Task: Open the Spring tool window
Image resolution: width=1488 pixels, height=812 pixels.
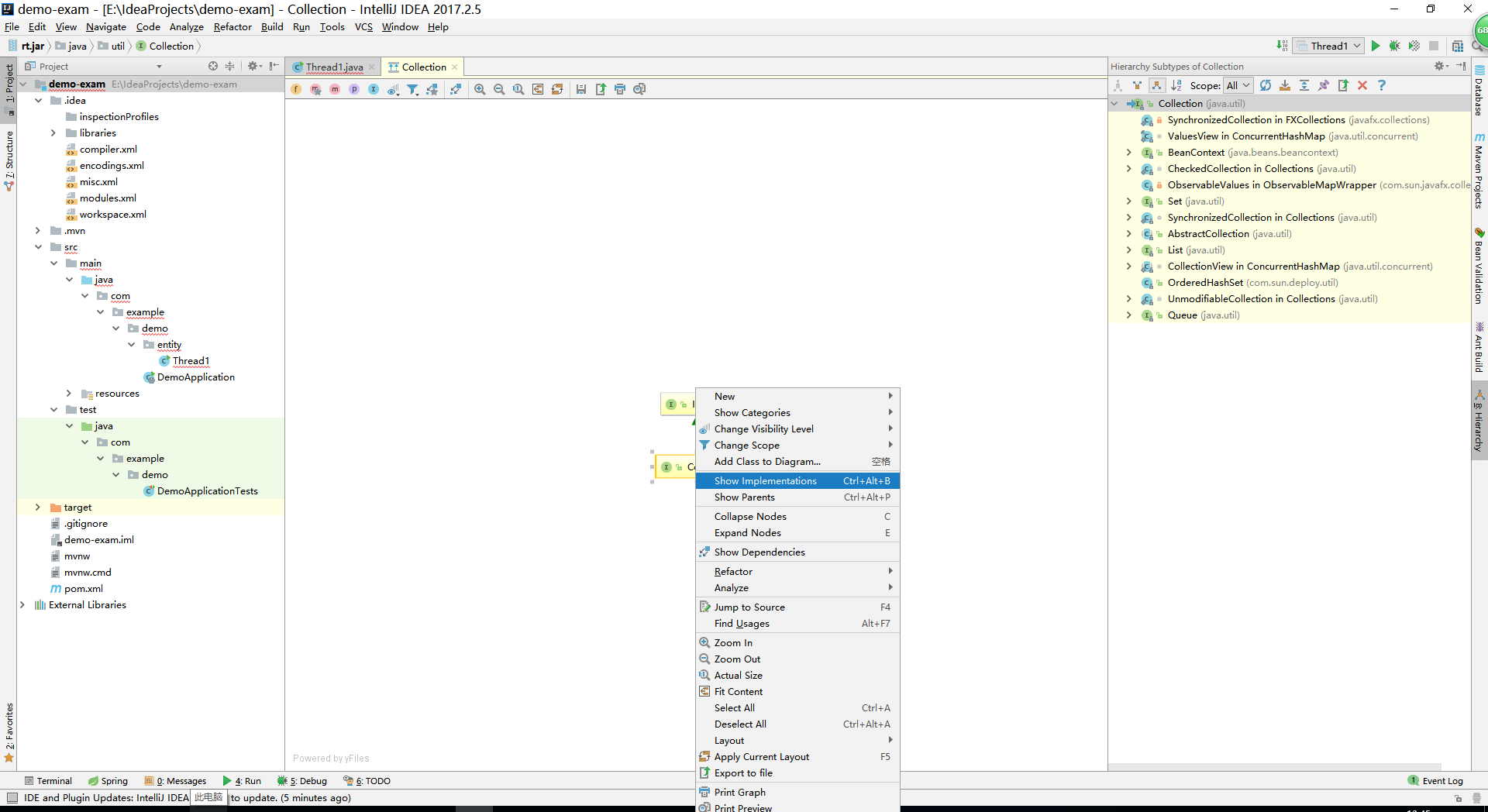Action: [108, 781]
